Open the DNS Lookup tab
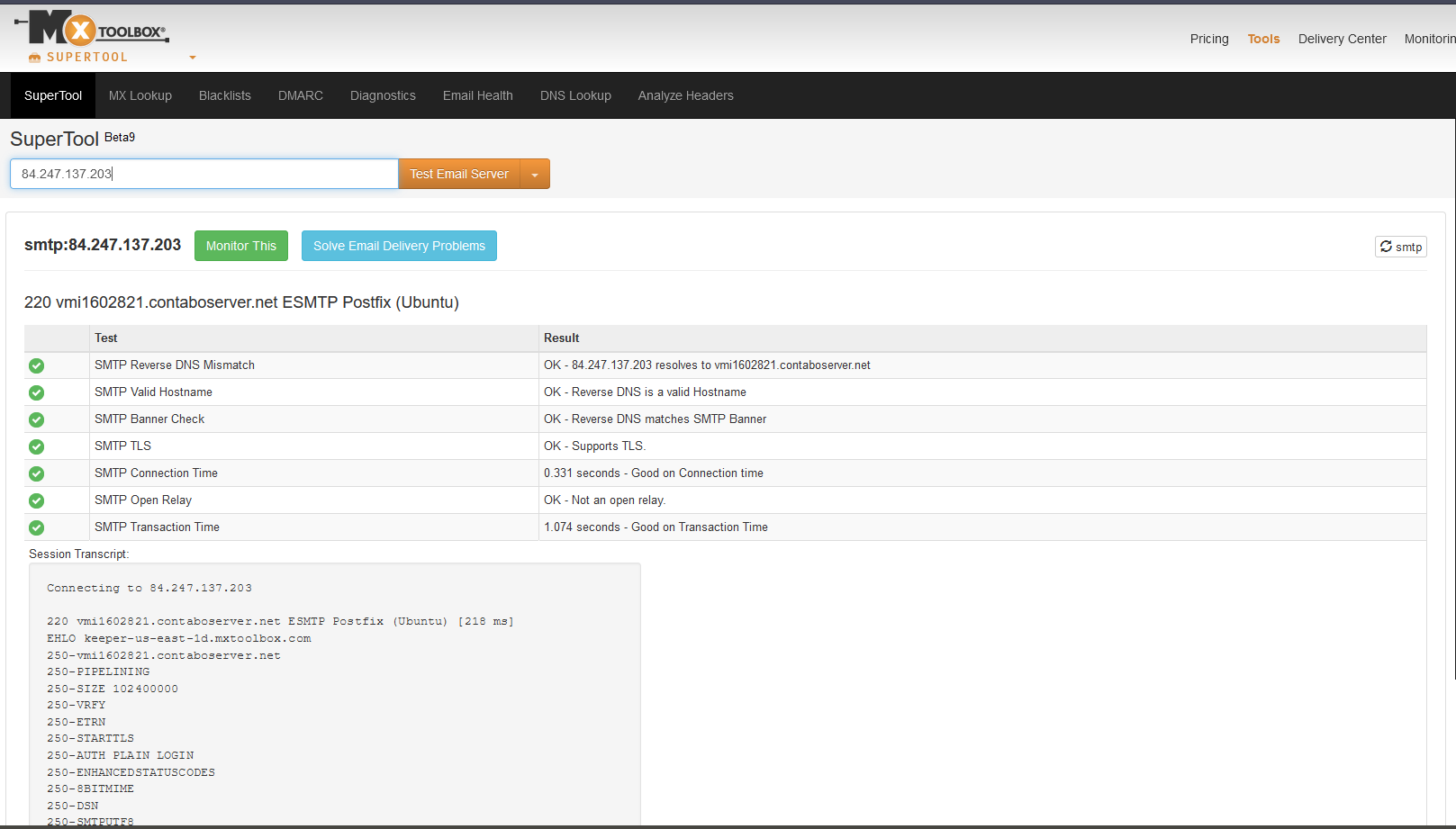 click(x=575, y=95)
